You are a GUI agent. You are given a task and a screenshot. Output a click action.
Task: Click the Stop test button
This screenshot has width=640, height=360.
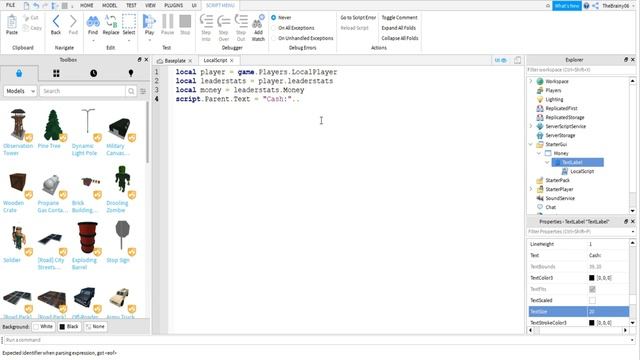(185, 21)
